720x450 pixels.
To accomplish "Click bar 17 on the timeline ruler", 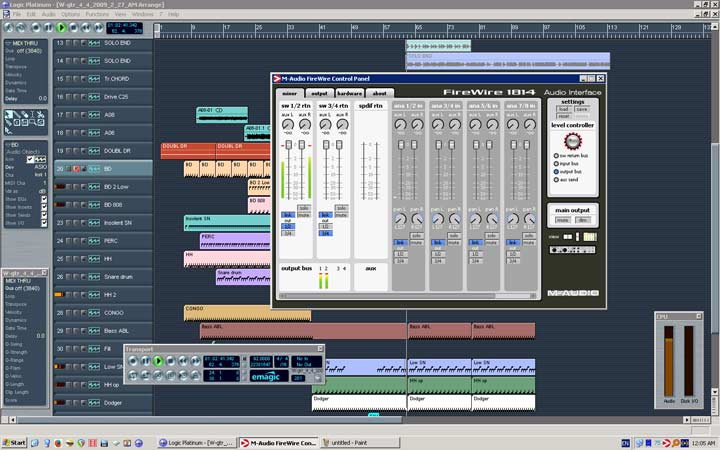I will pos(226,28).
